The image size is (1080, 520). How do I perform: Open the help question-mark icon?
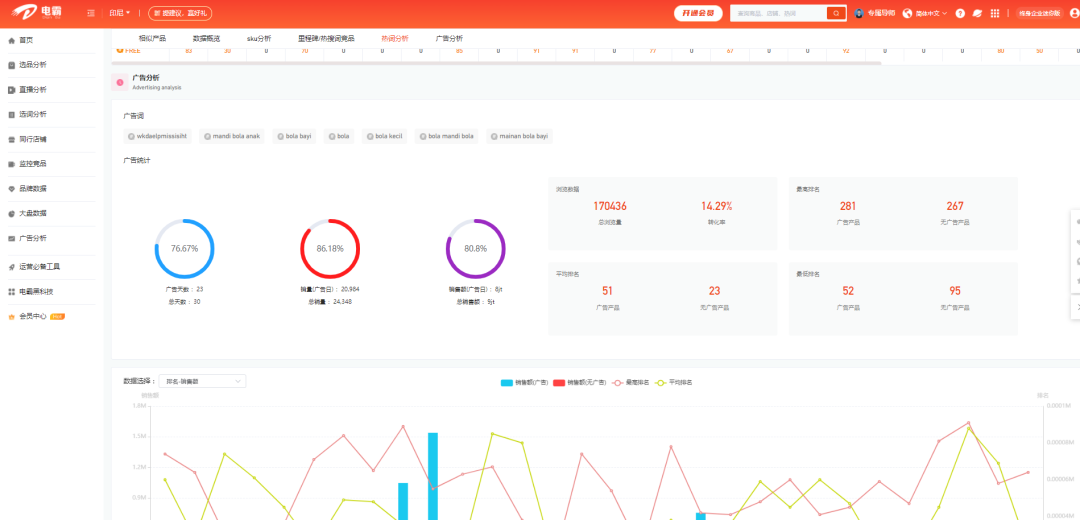click(x=960, y=13)
